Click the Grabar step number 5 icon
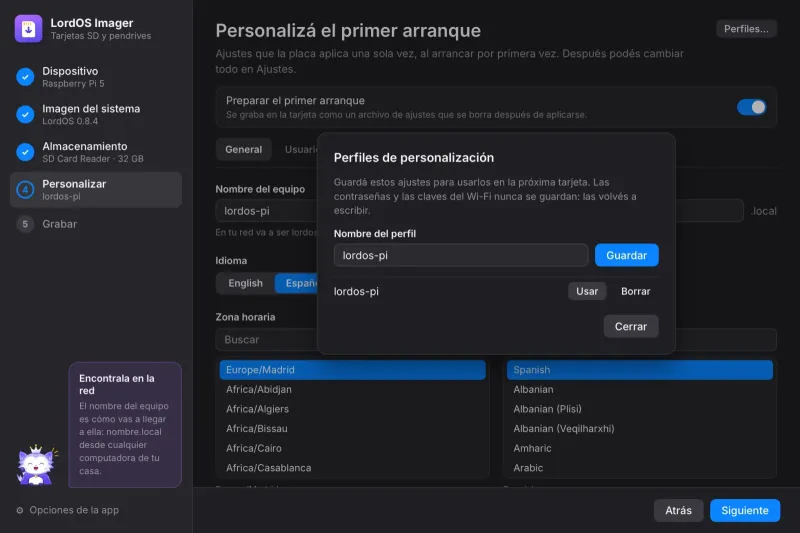Viewport: 800px width, 533px height. pos(25,224)
